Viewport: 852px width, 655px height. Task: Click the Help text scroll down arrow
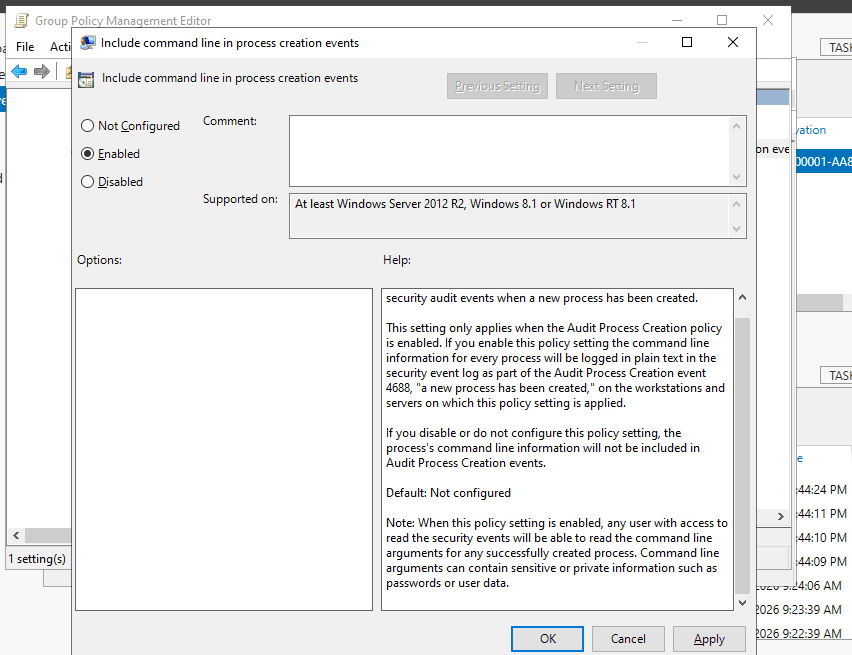742,603
